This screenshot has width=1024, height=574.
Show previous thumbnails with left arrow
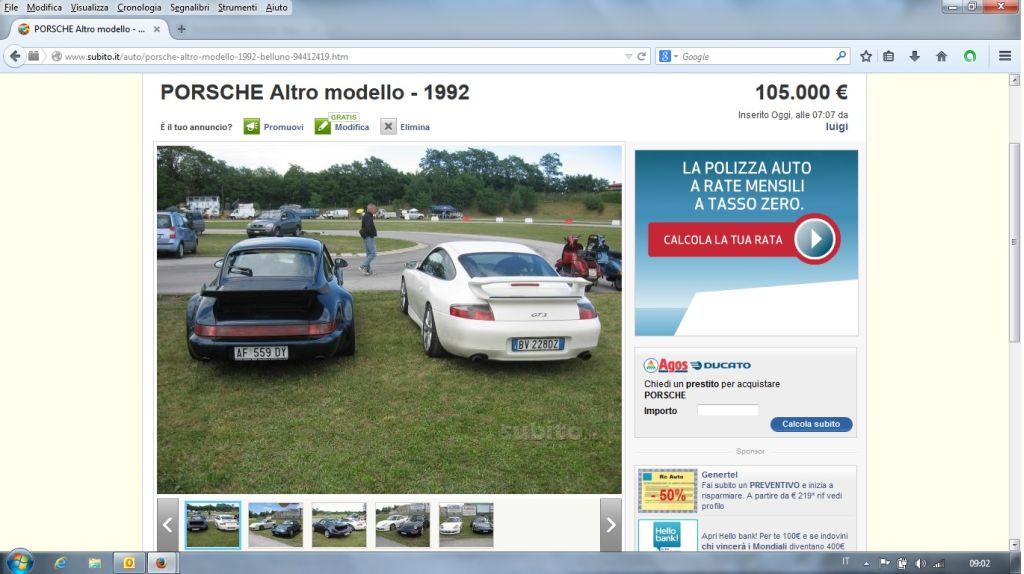[x=168, y=525]
